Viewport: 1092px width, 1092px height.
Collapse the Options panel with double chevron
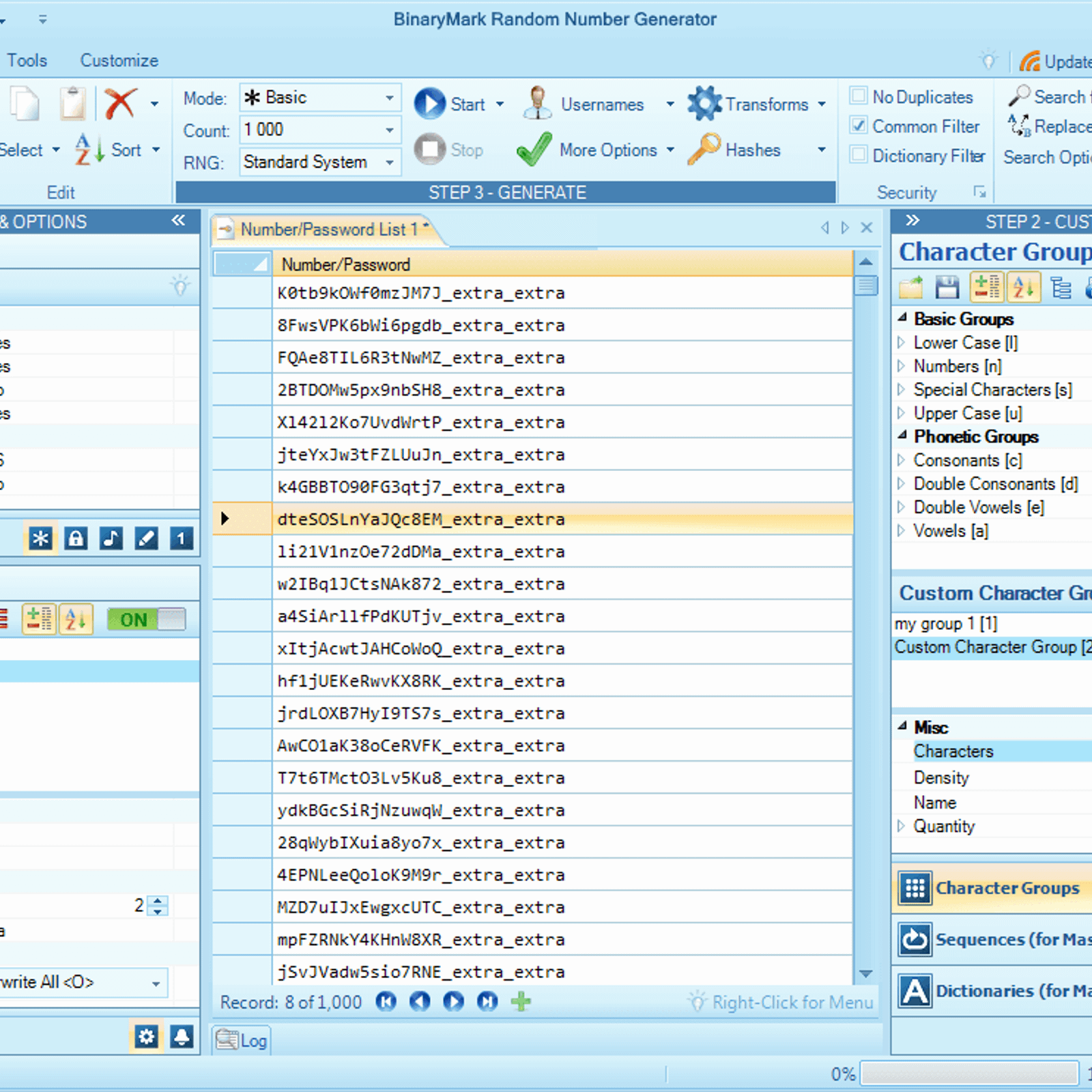[x=178, y=220]
